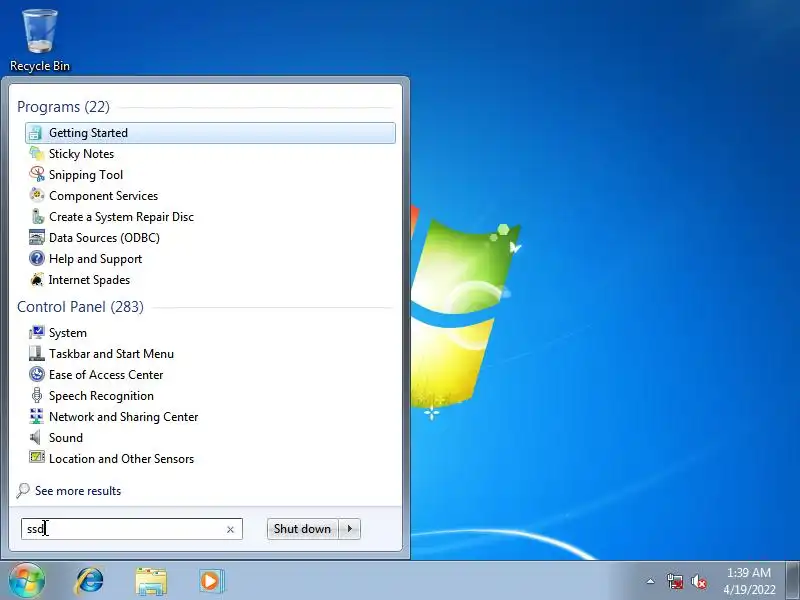This screenshot has width=800, height=600.
Task: Click the Sound speaker icon in results
Action: [36, 437]
